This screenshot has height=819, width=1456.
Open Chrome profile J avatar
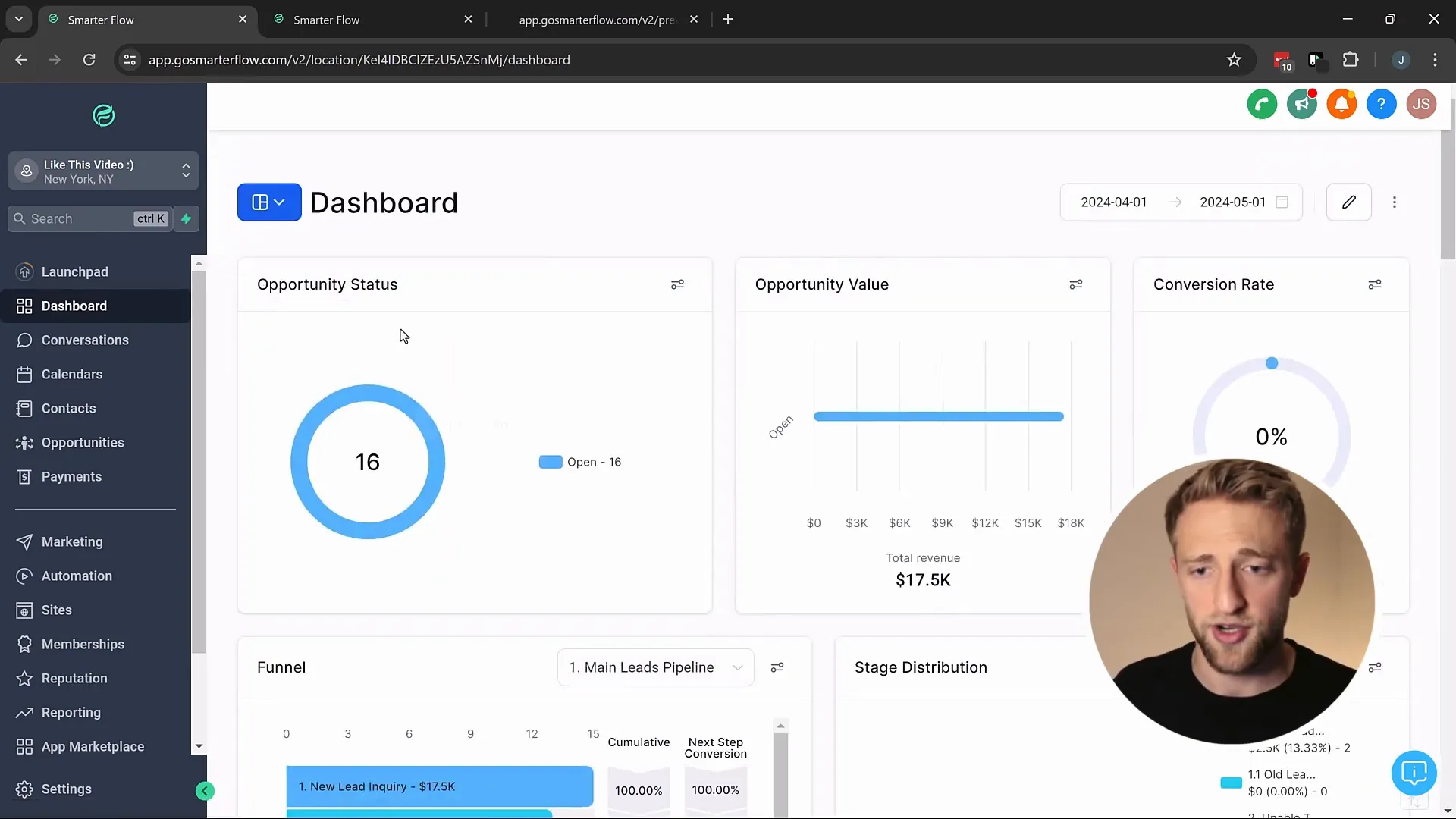click(x=1401, y=60)
